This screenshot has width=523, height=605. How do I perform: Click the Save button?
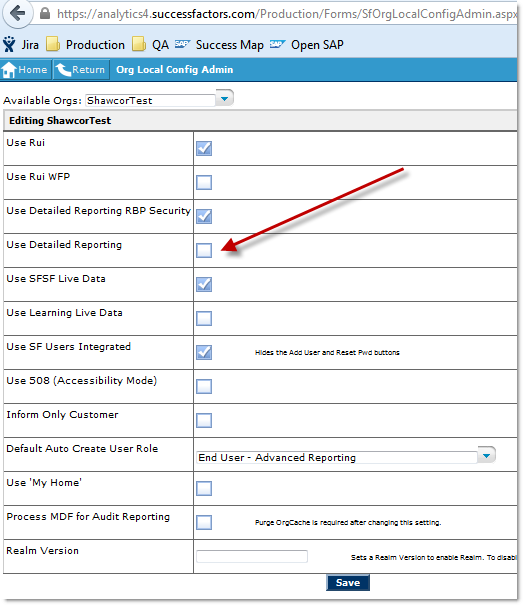(x=348, y=583)
